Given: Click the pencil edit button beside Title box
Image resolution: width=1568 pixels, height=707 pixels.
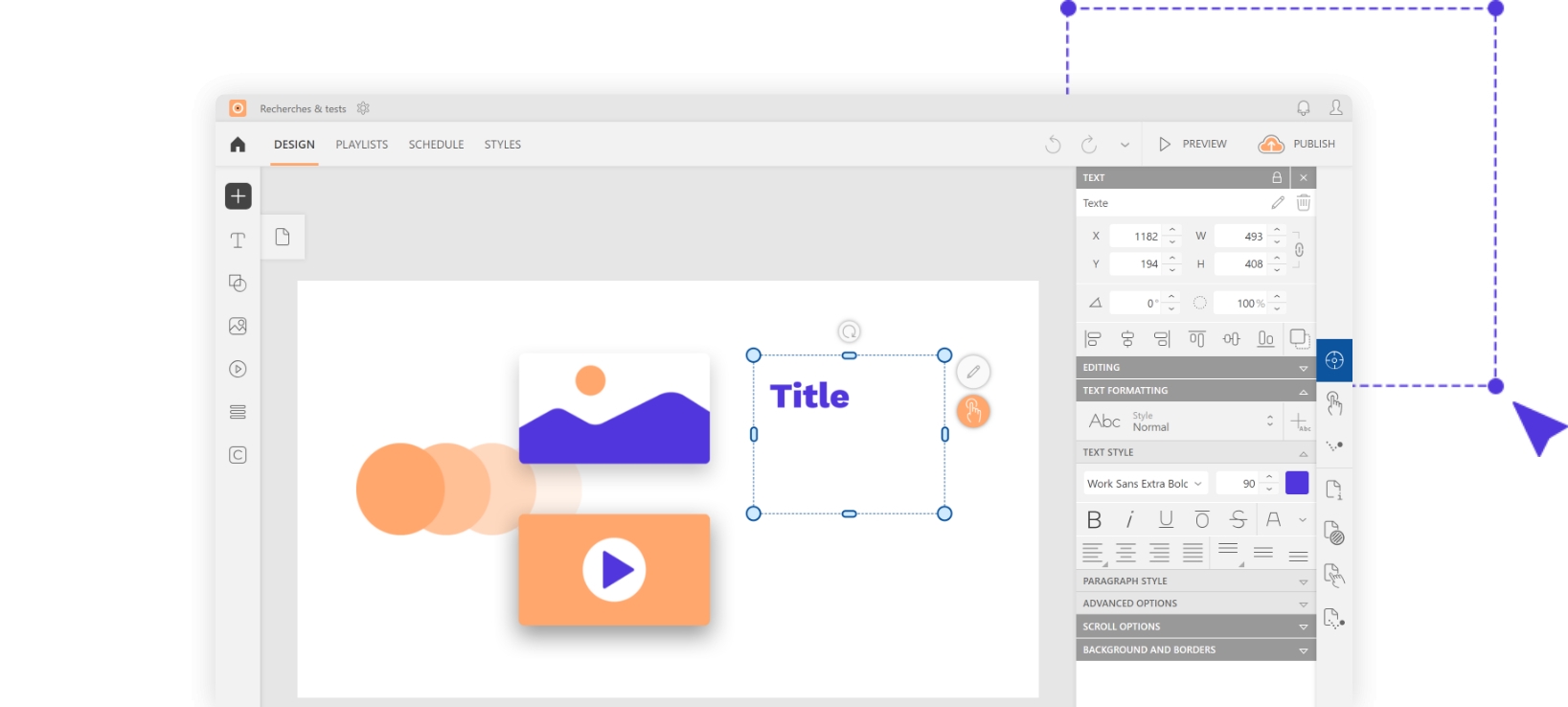Looking at the screenshot, I should pyautogui.click(x=973, y=372).
